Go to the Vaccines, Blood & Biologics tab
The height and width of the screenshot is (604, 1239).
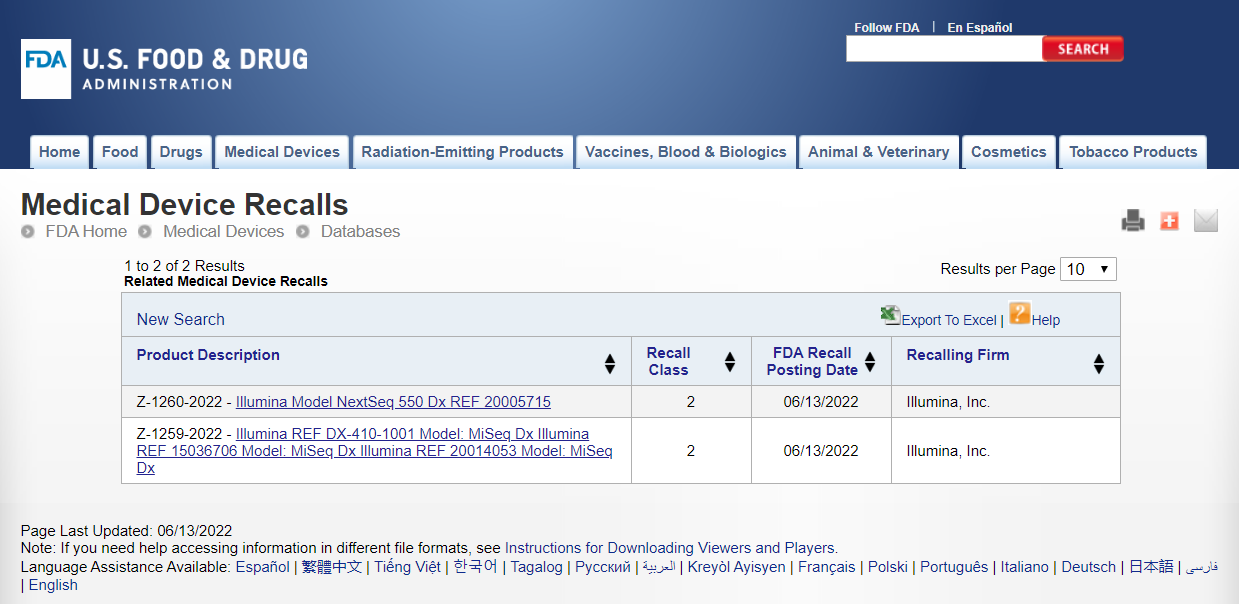[685, 152]
